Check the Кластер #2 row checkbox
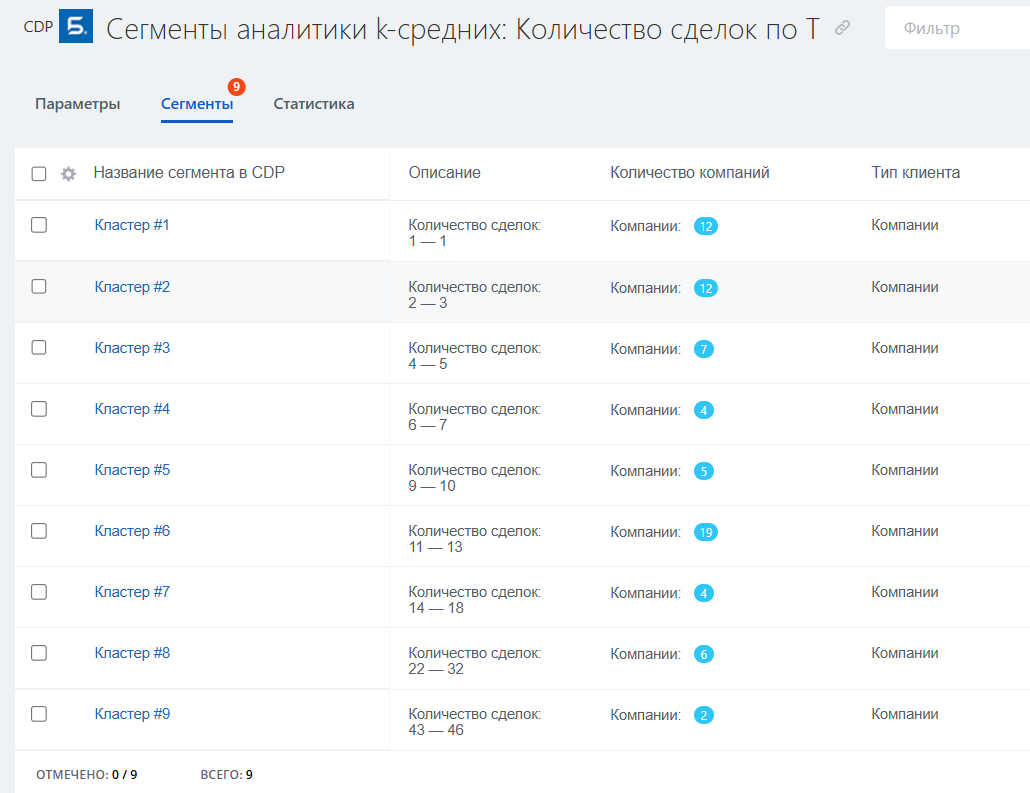 point(39,286)
